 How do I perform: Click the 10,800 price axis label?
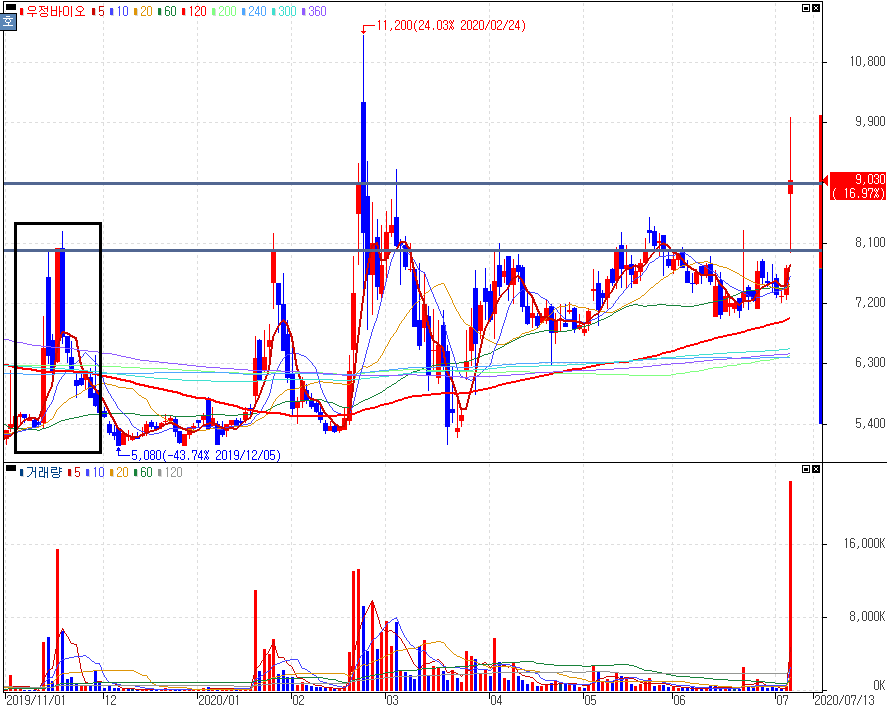tap(867, 61)
